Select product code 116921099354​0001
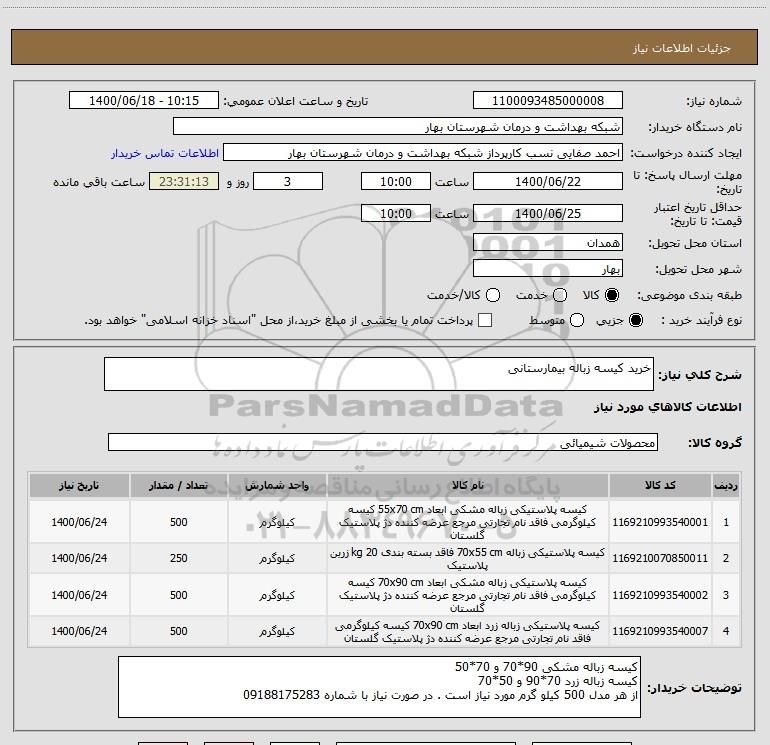Image resolution: width=770 pixels, height=745 pixels. click(660, 522)
